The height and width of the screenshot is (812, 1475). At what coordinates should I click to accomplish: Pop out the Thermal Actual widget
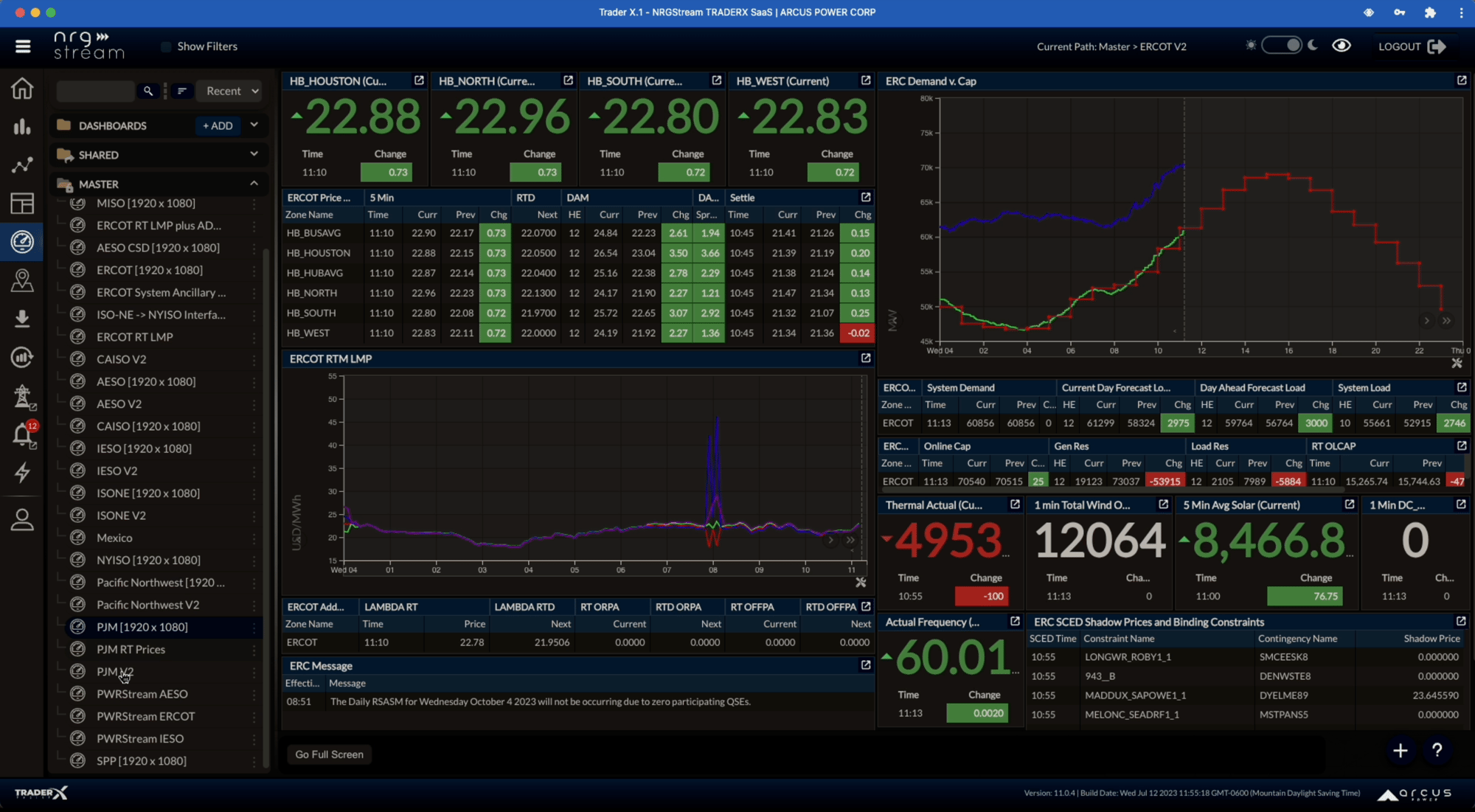pyautogui.click(x=1015, y=504)
